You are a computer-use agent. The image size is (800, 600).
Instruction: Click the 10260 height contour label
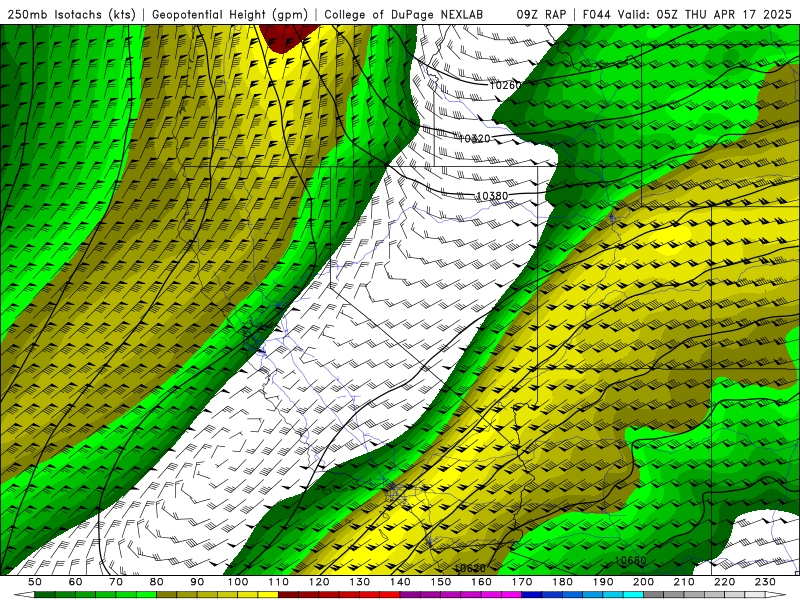pyautogui.click(x=504, y=85)
